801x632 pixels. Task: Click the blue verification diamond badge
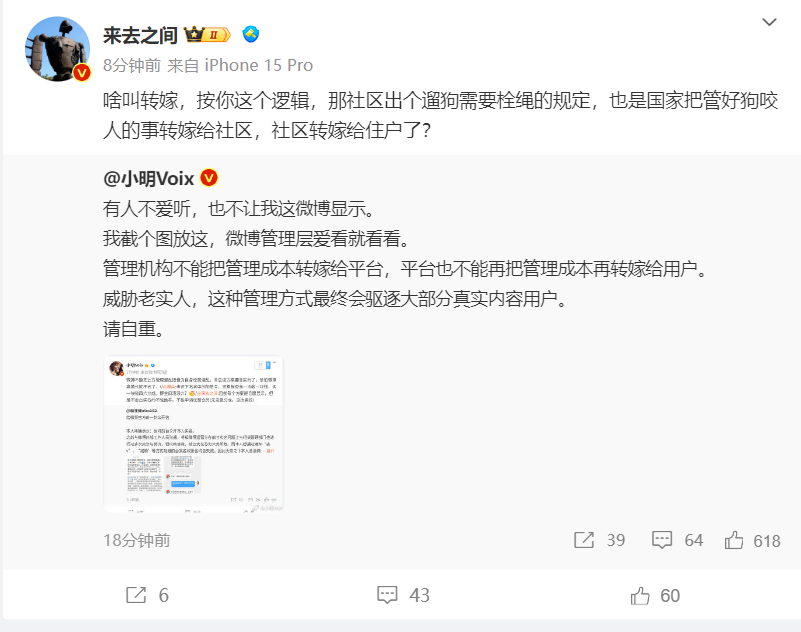(250, 34)
